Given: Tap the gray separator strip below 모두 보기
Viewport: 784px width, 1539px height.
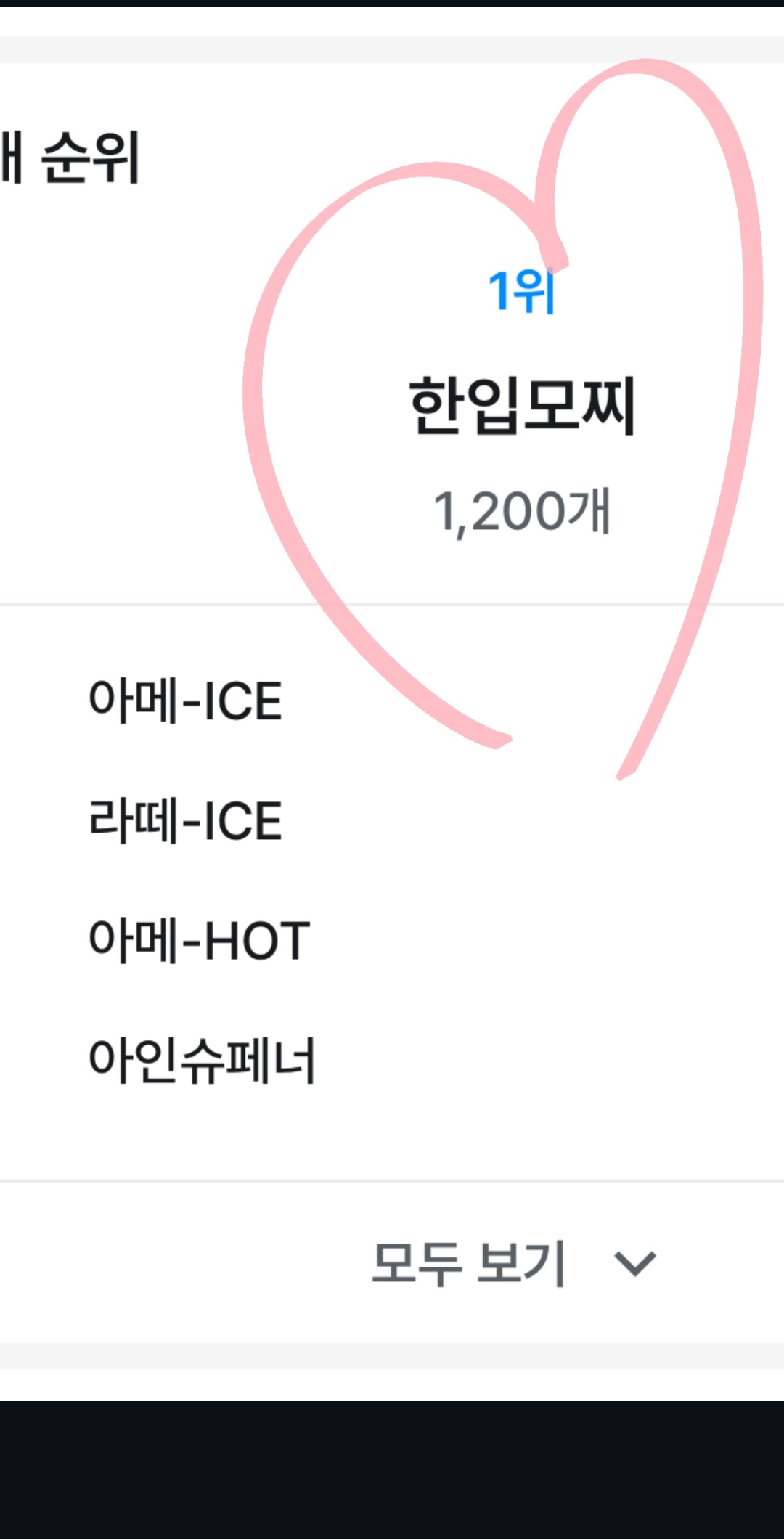Looking at the screenshot, I should click(x=392, y=1356).
